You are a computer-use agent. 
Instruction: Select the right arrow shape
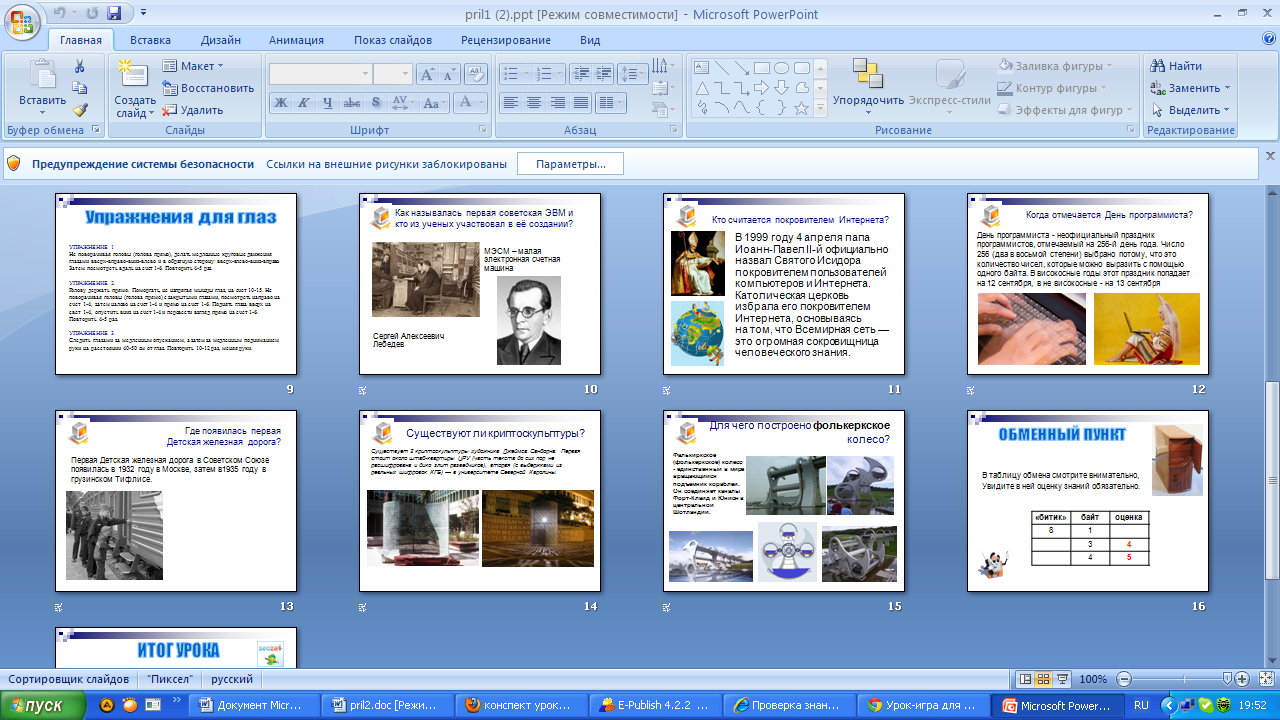[761, 88]
